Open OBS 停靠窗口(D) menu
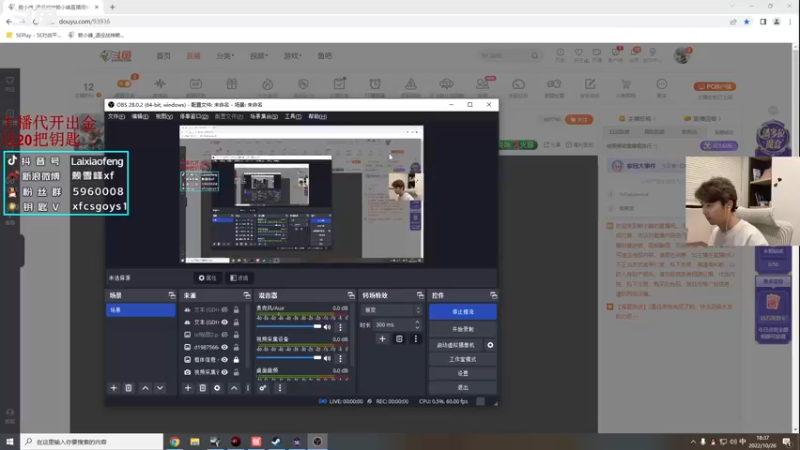800x450 pixels. [194, 116]
